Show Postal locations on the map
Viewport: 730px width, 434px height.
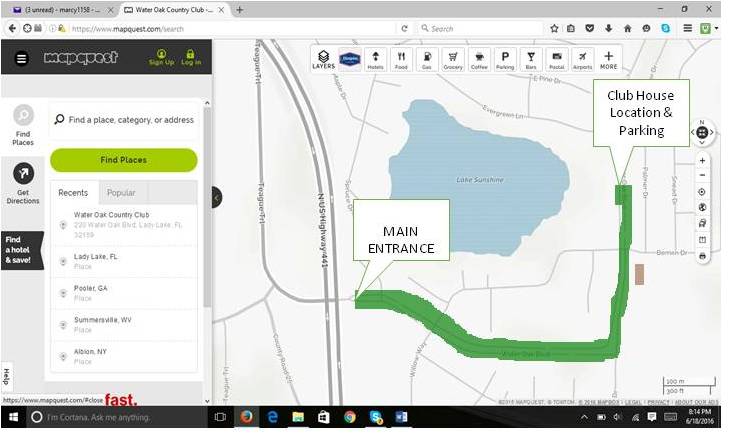click(x=557, y=60)
